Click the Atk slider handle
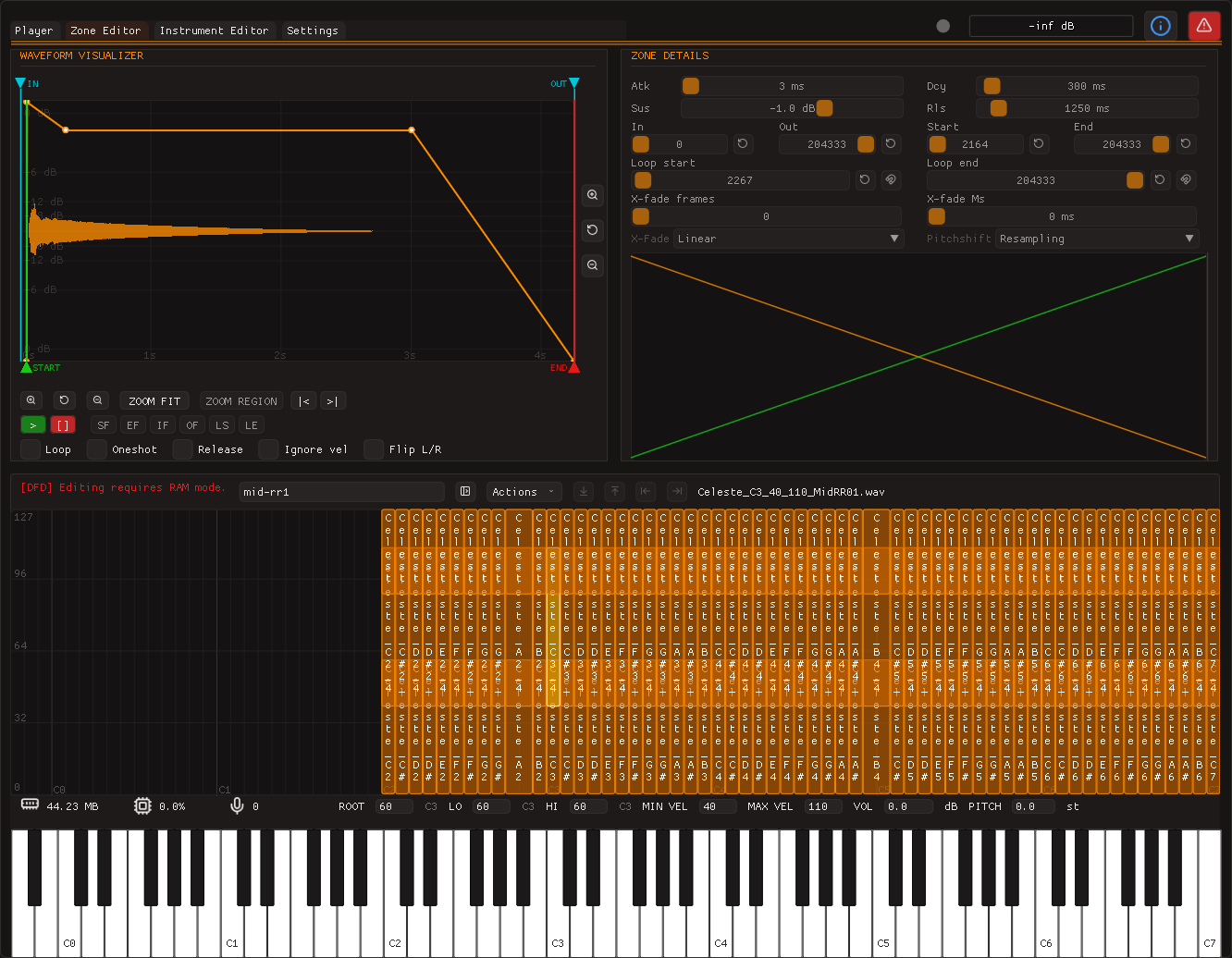Screen dimensions: 1232x958 (x=691, y=86)
